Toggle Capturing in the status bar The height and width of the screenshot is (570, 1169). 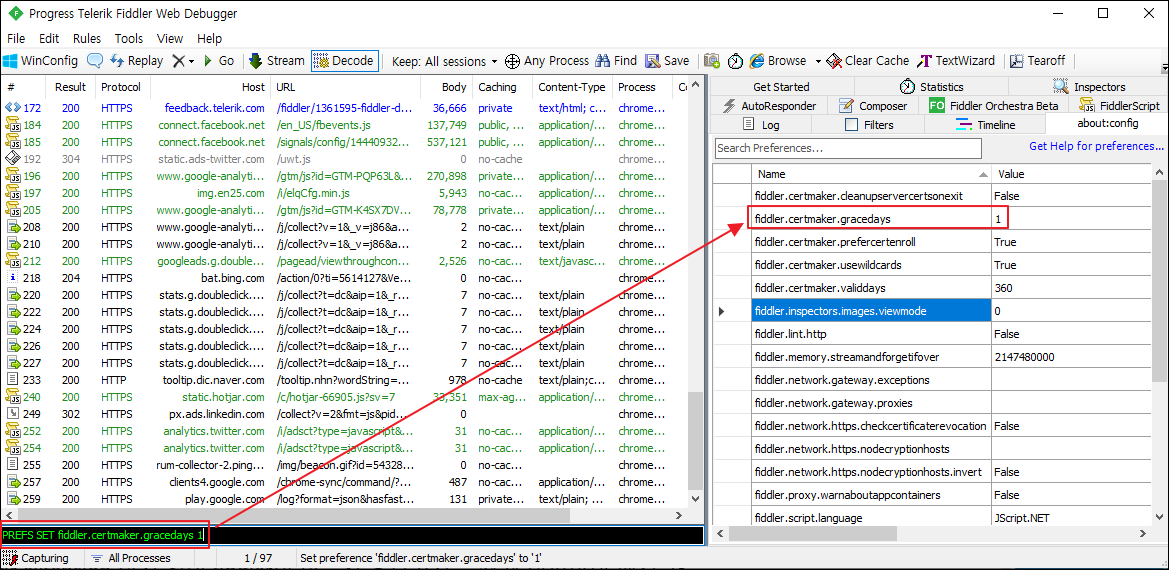(37, 558)
